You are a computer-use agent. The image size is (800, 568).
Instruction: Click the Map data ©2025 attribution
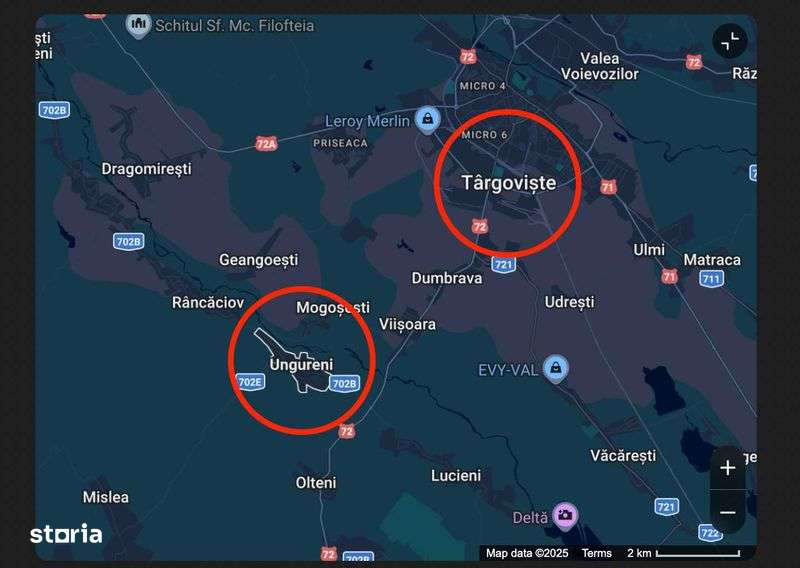(x=527, y=553)
